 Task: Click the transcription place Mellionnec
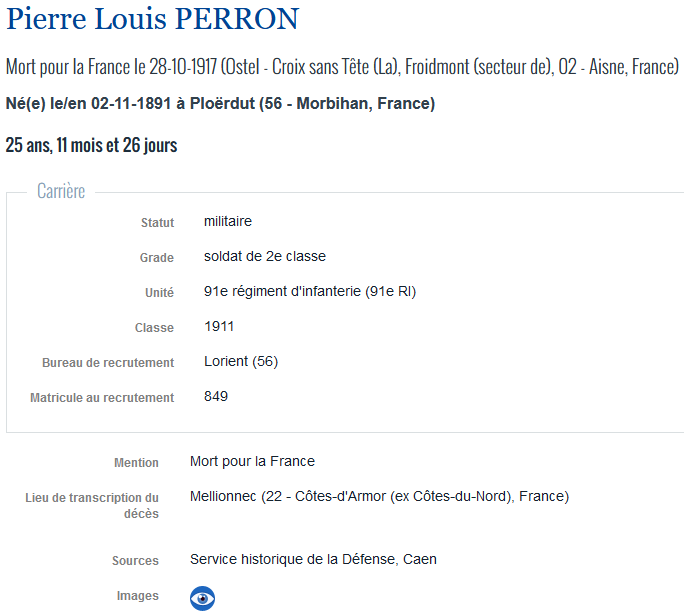coord(379,496)
